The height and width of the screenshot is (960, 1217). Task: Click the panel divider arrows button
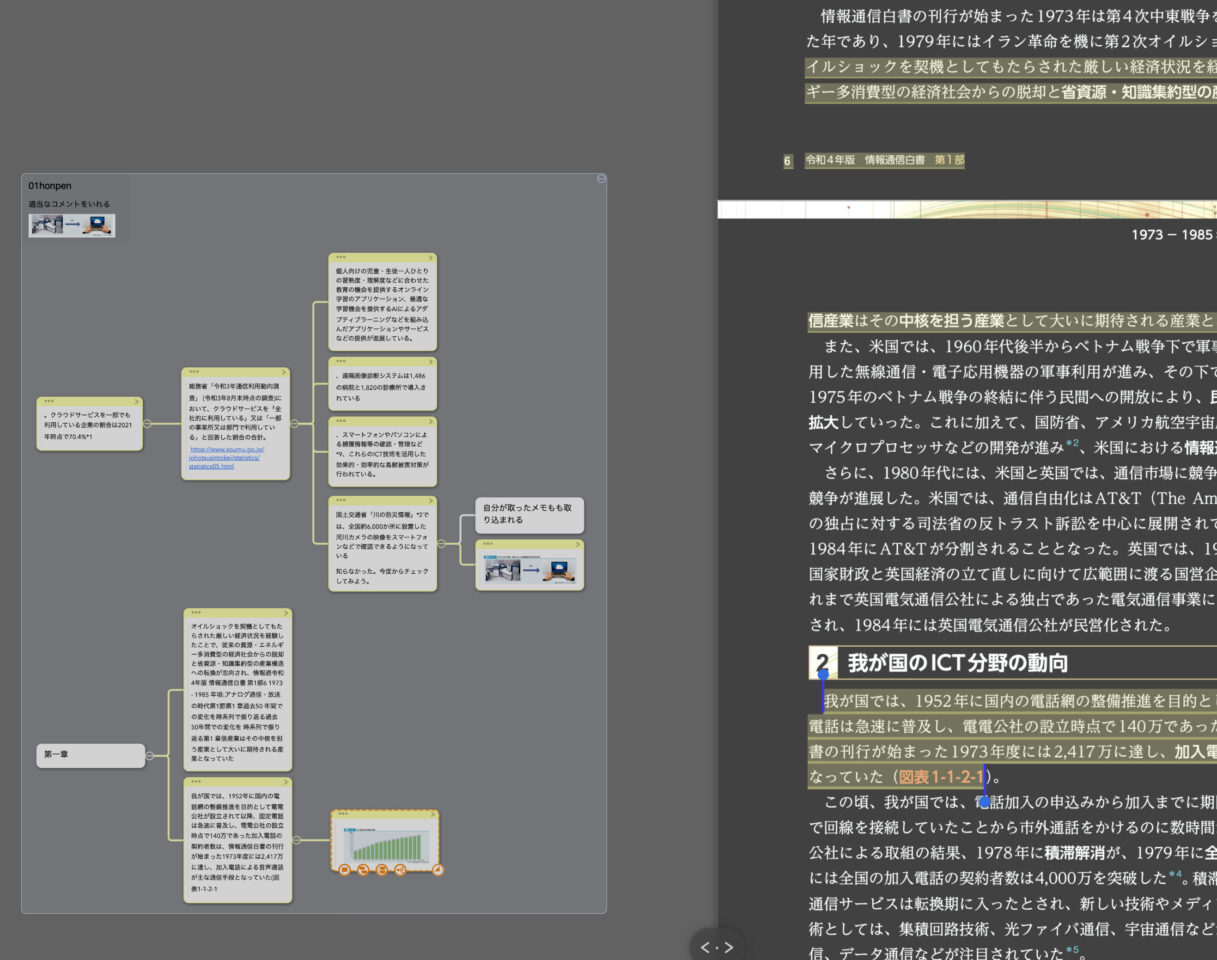(716, 947)
